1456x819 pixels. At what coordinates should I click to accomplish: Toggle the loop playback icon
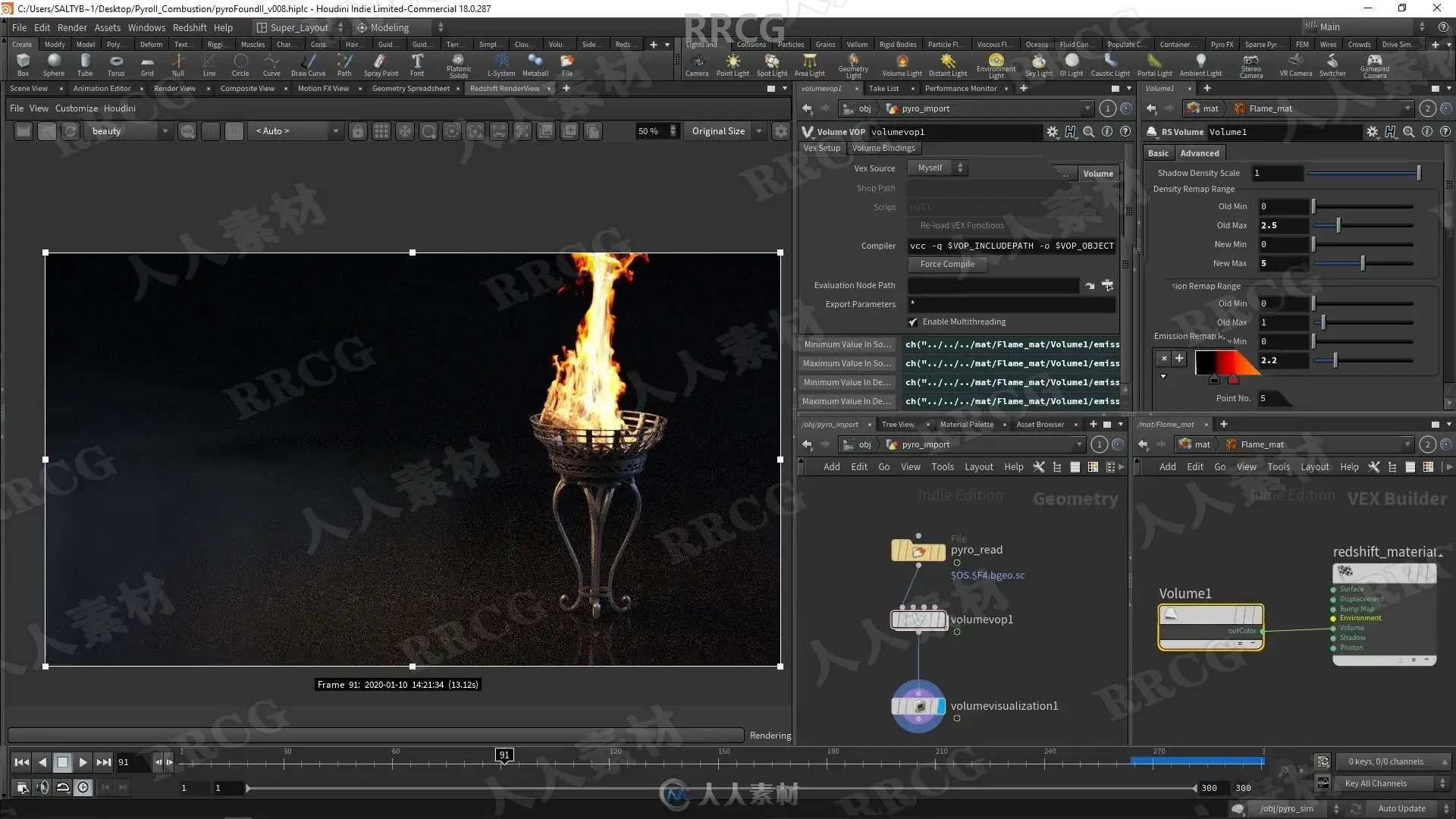pos(63,788)
